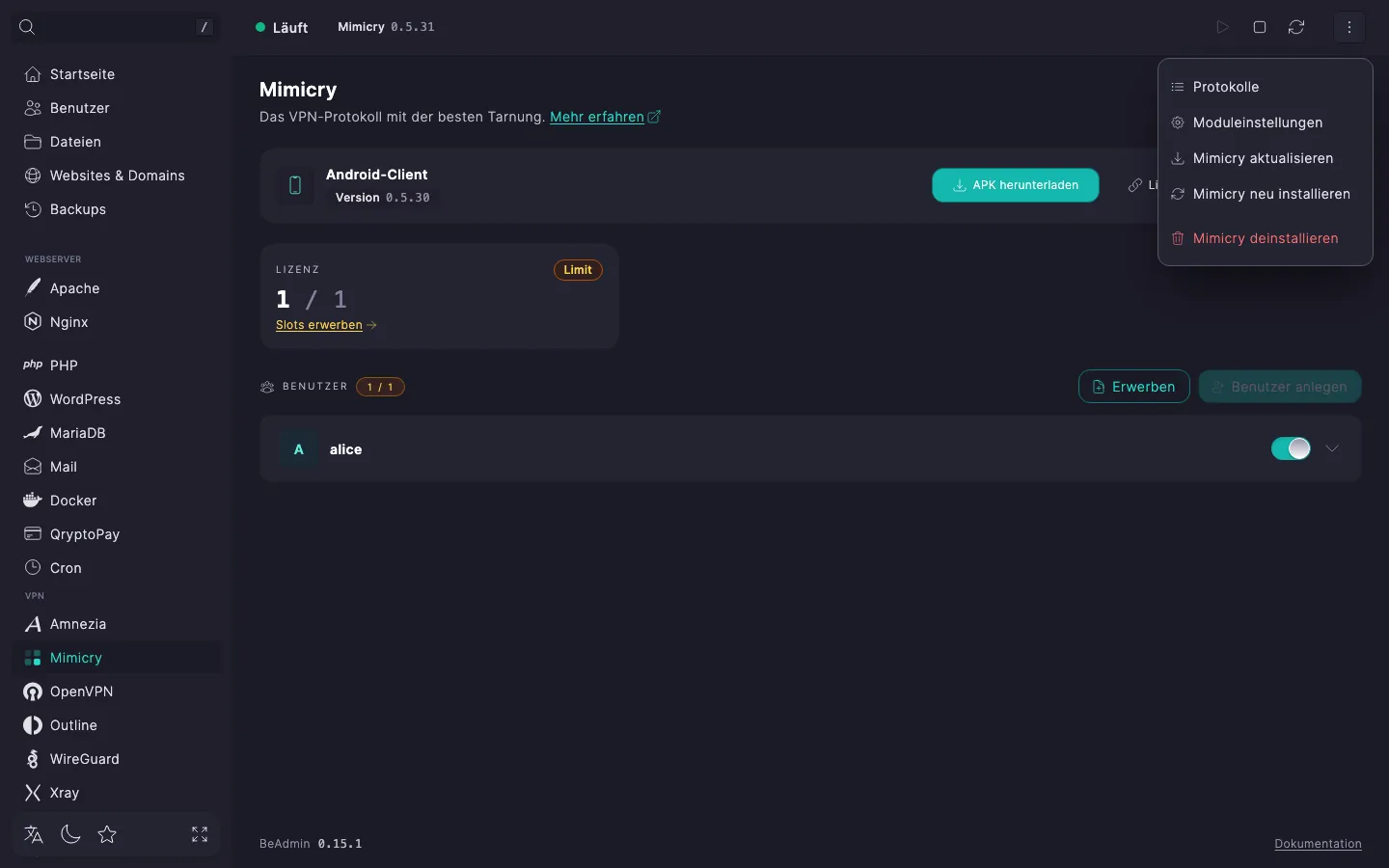Image resolution: width=1389 pixels, height=868 pixels.
Task: Click the restart module icon in top bar
Action: (x=1296, y=27)
